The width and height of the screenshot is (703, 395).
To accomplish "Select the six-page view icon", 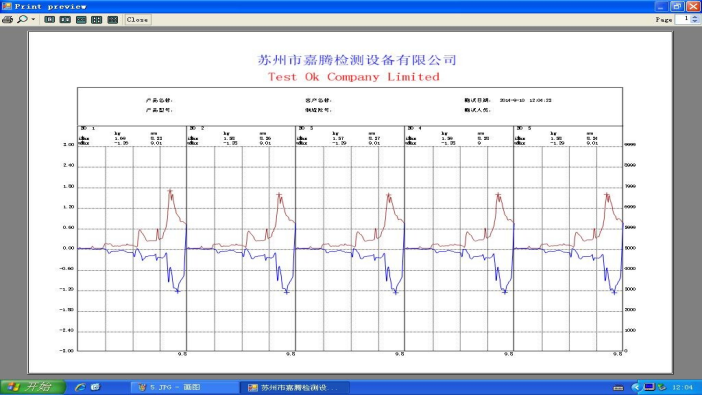I will point(113,20).
